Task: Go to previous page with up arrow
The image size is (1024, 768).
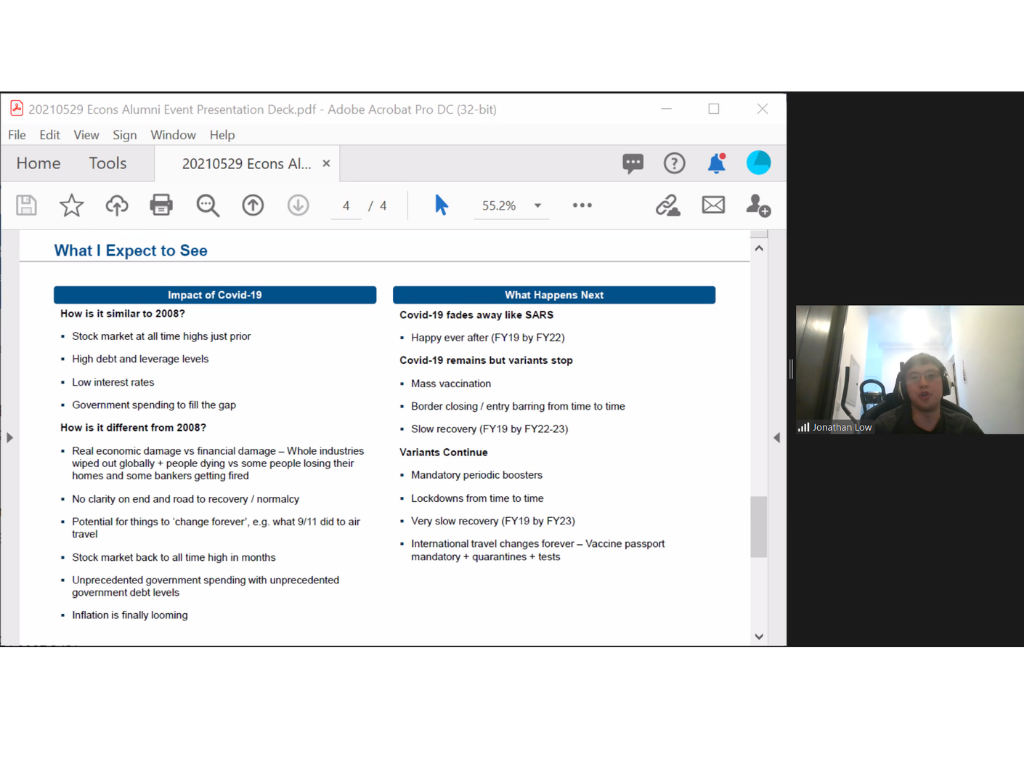Action: click(x=253, y=205)
